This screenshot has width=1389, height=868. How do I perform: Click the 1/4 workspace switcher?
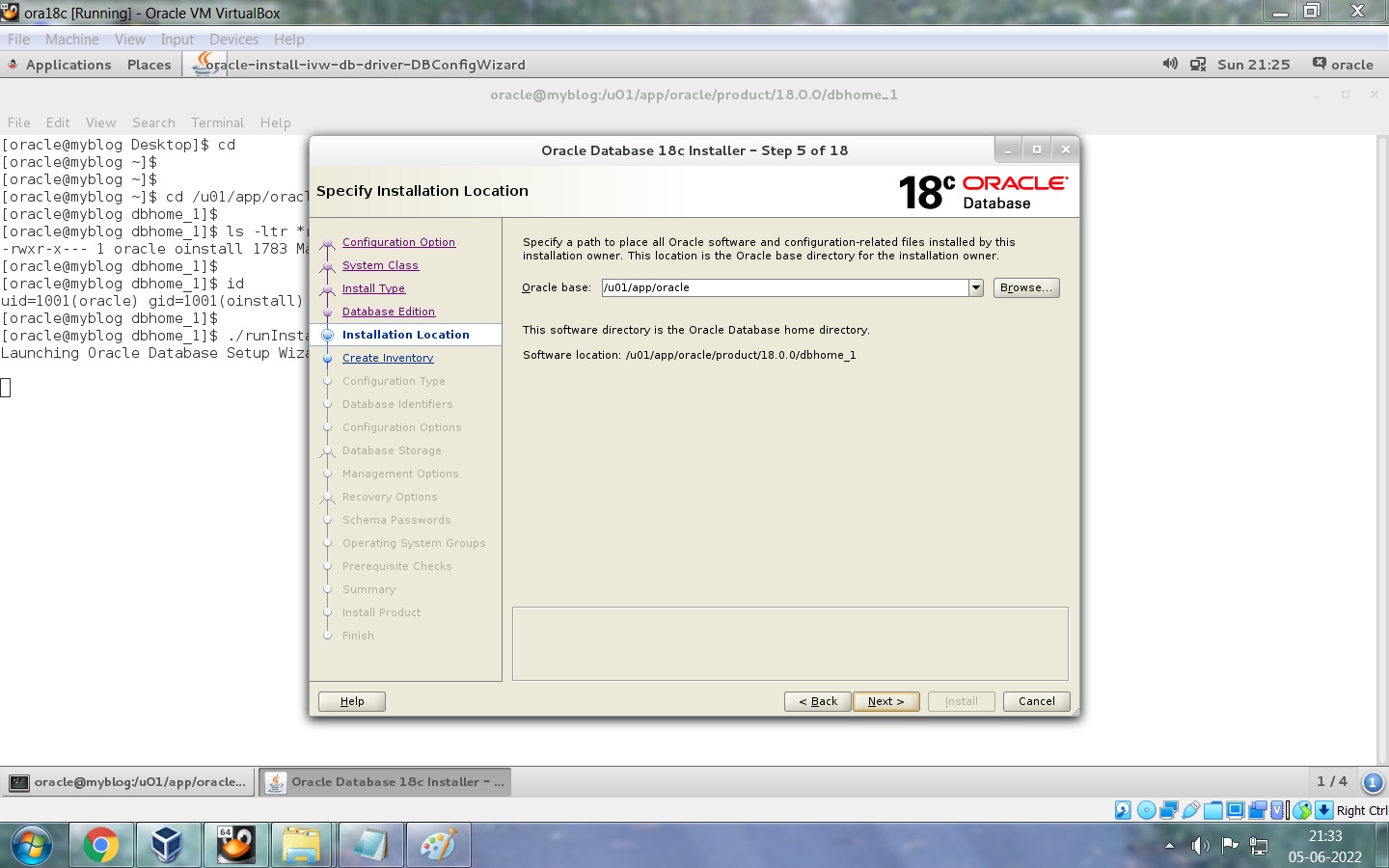tap(1332, 781)
